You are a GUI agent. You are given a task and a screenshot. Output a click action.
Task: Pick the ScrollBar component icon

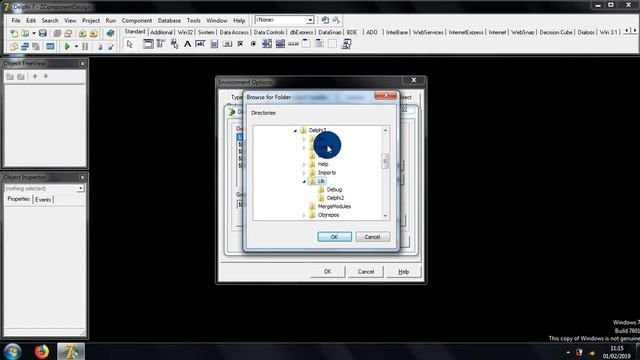coord(293,44)
